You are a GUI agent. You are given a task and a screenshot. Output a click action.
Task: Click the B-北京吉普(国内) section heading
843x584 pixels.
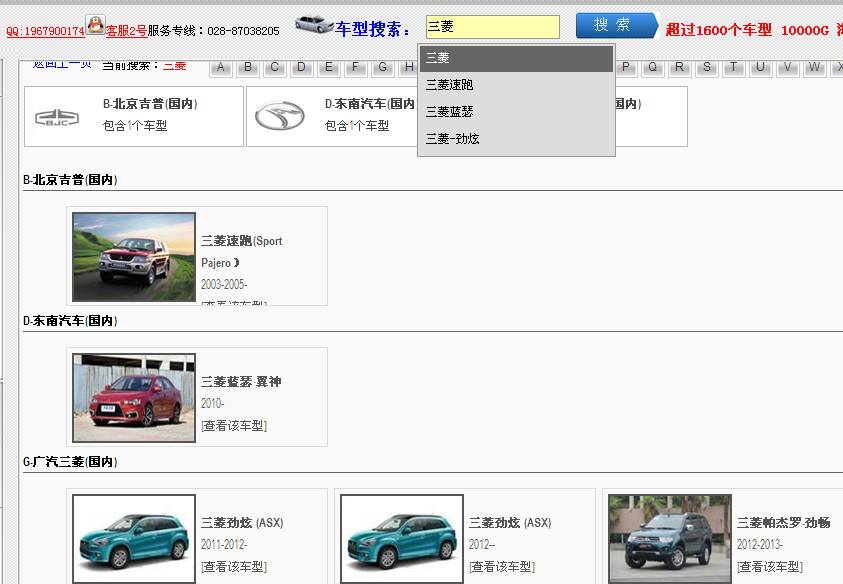coord(70,180)
